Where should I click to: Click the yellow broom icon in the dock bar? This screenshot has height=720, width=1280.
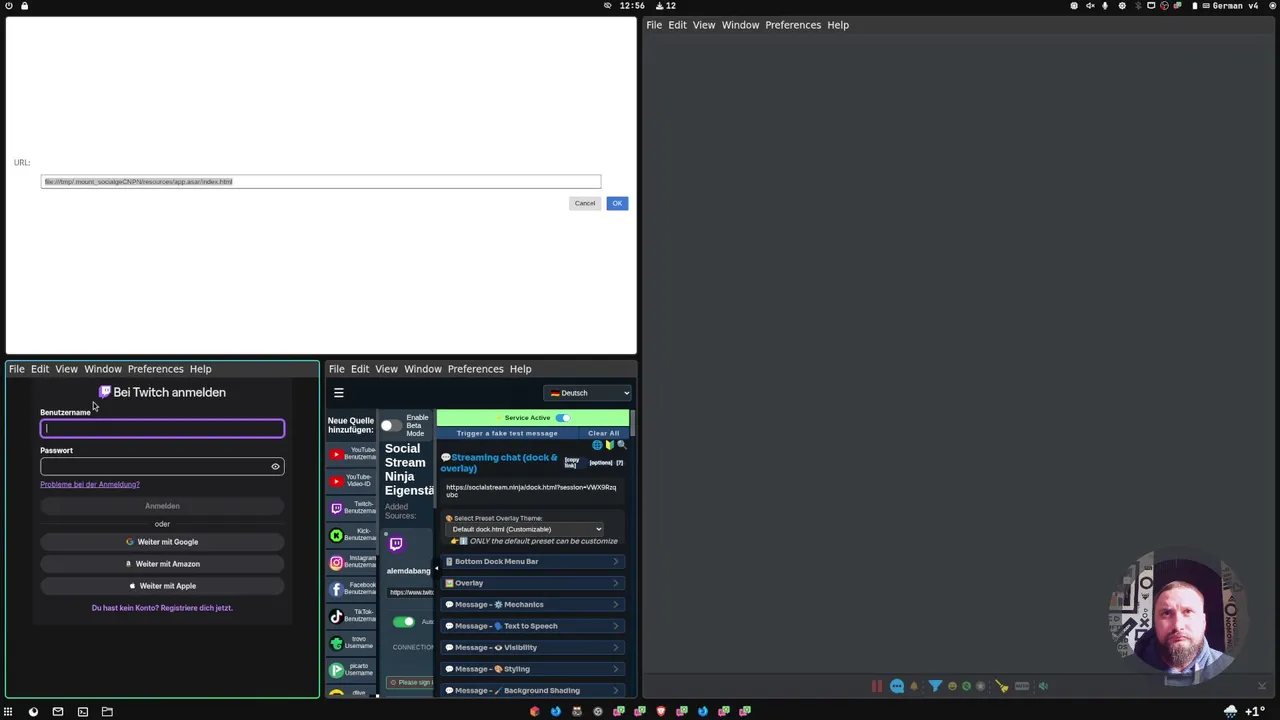(x=1002, y=686)
